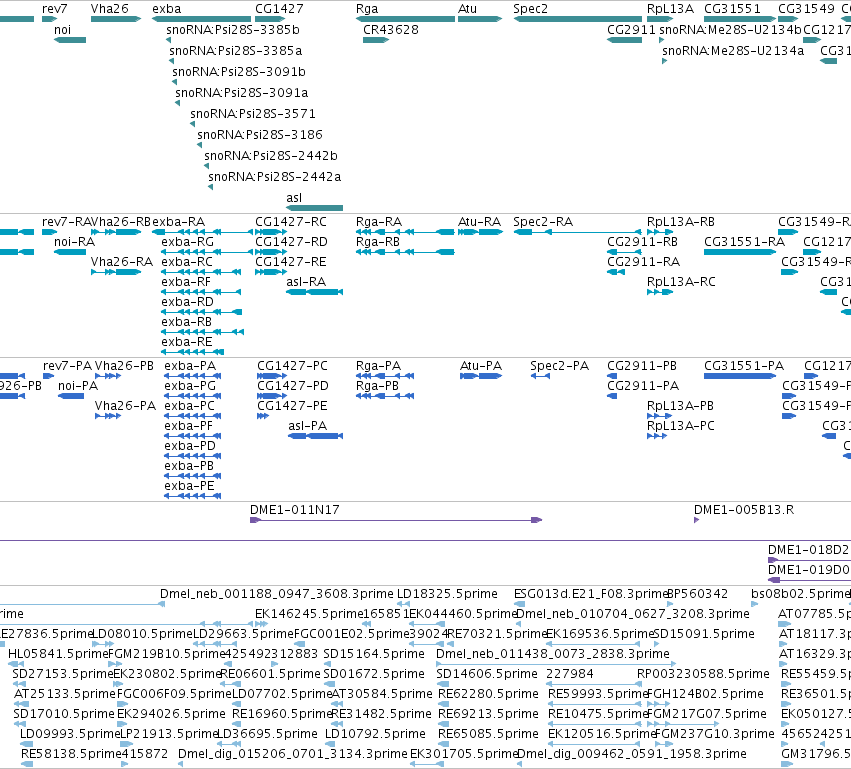Select the Spec2-RA transcript label
The height and width of the screenshot is (769, 851).
pos(543,222)
